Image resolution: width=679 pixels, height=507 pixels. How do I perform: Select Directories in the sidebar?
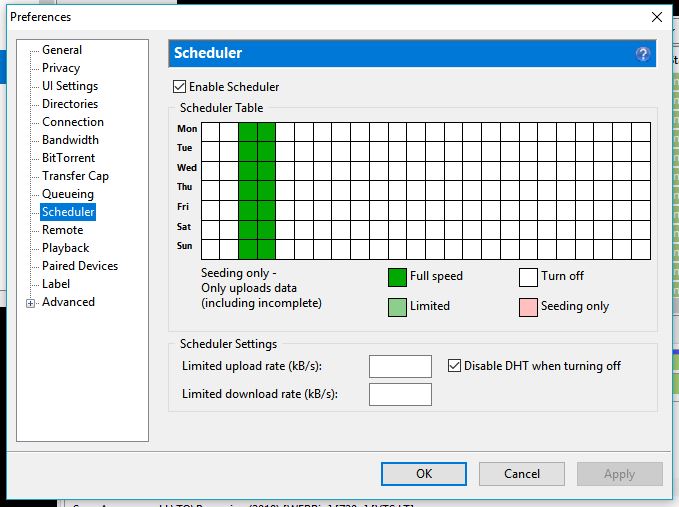(x=70, y=104)
